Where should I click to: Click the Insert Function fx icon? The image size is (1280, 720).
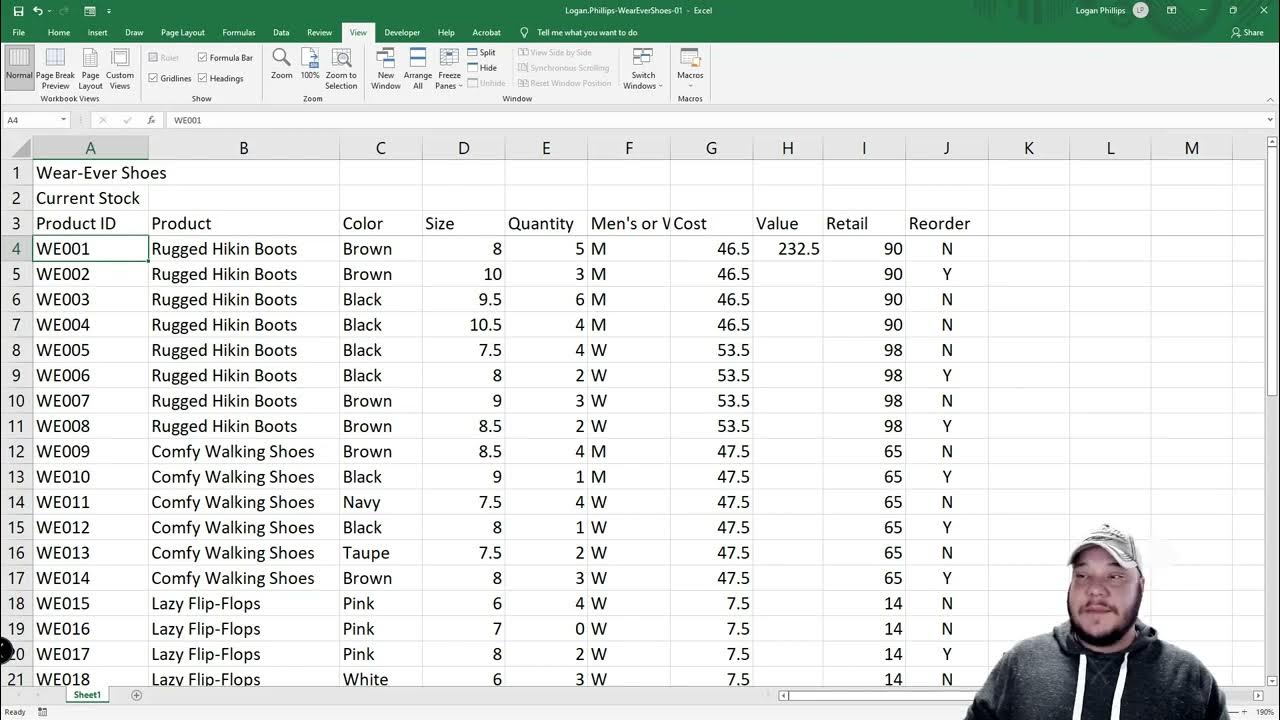tap(151, 120)
